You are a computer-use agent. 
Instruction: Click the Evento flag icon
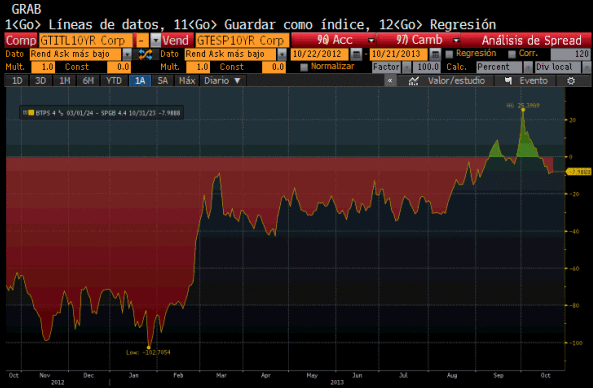coord(508,81)
